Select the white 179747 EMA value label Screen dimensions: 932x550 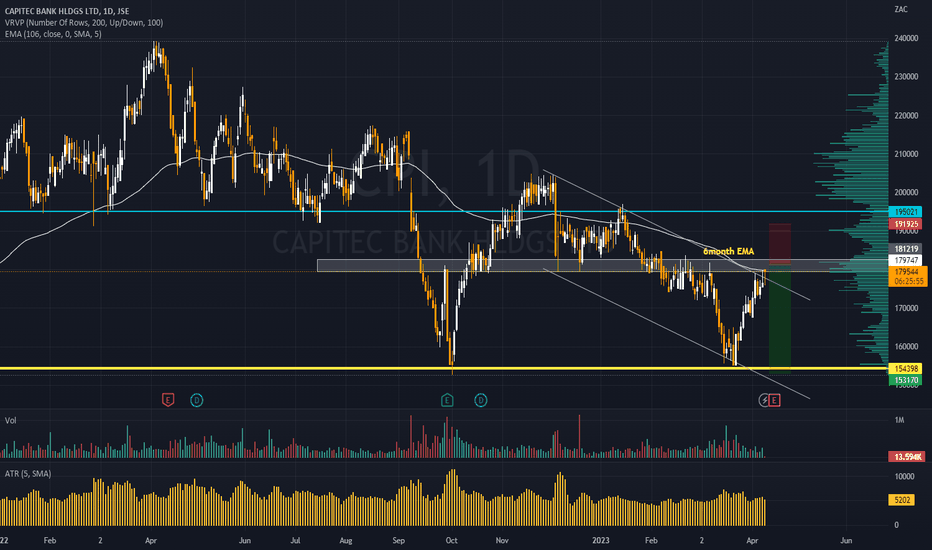(906, 260)
